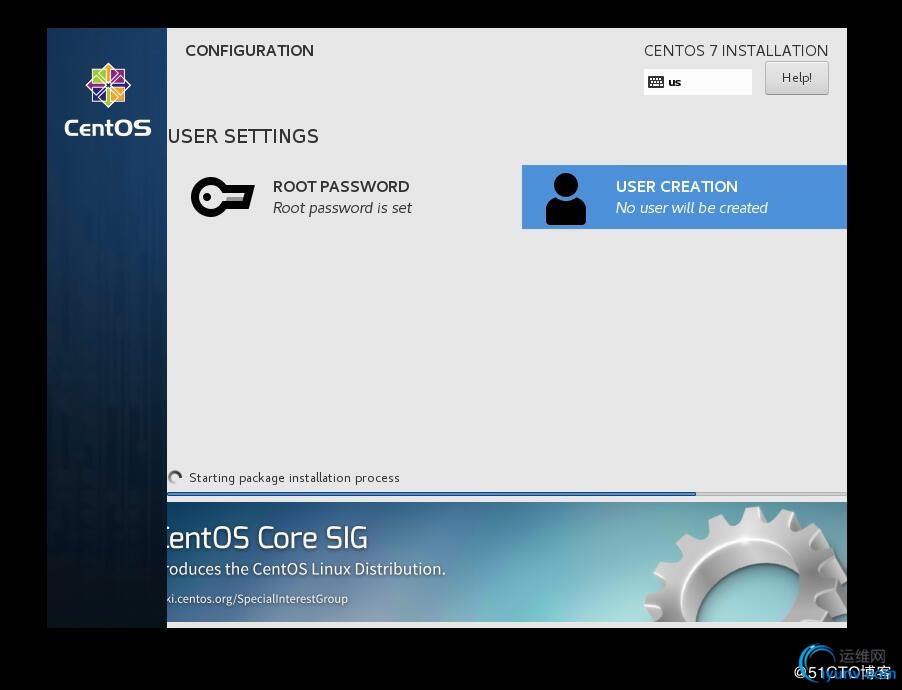The image size is (902, 690).
Task: Click the CONFIGURATION title
Action: point(250,51)
